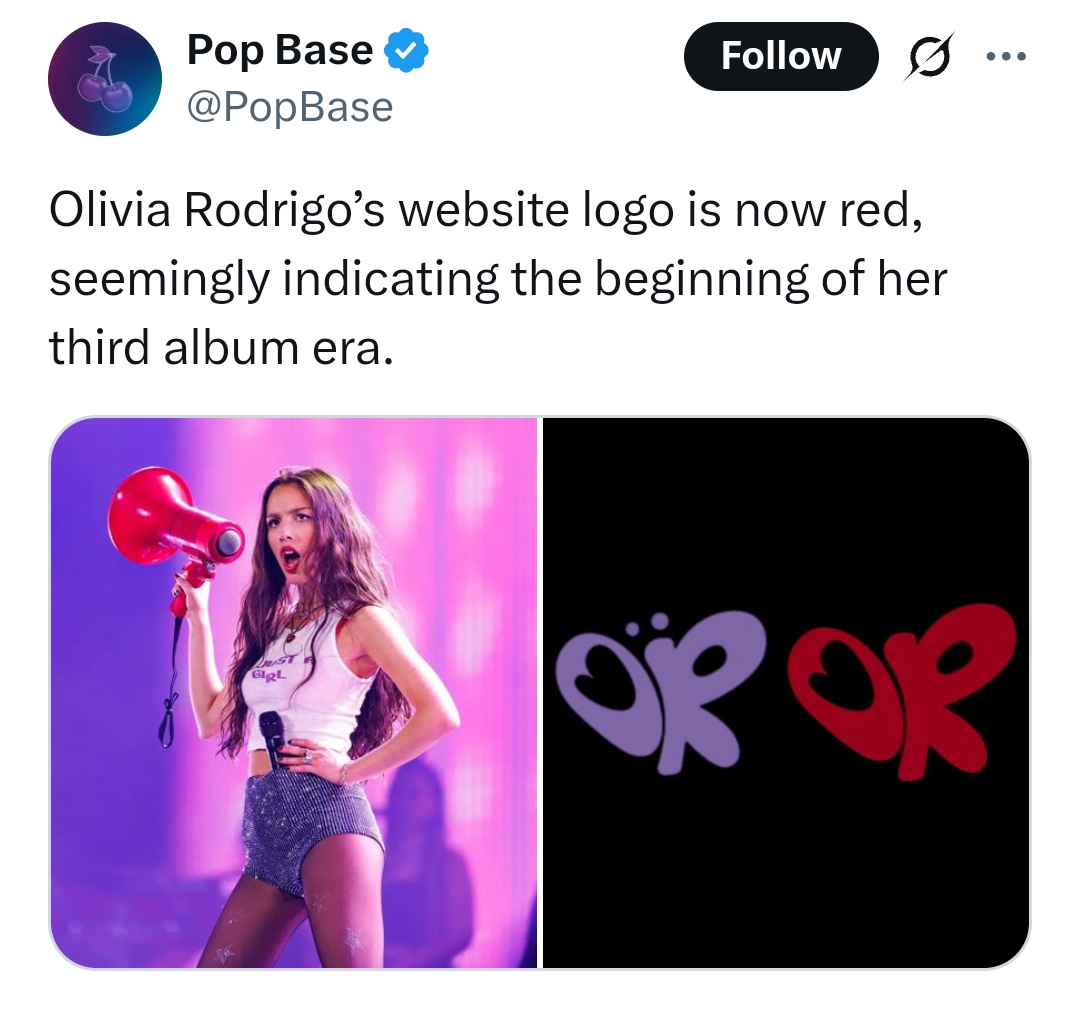1080x1018 pixels.
Task: Open Pop Base cherry profile avatar
Action: click(x=105, y=79)
